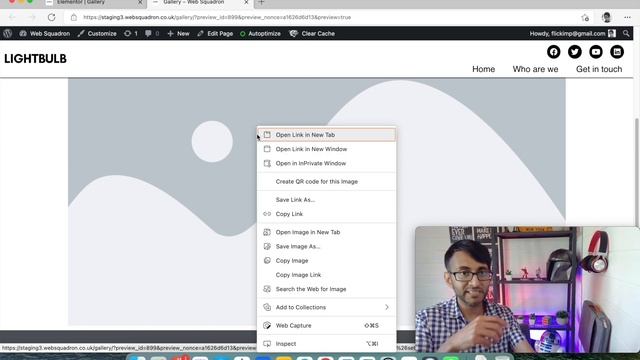Select Search the Web for Image

(x=327, y=289)
